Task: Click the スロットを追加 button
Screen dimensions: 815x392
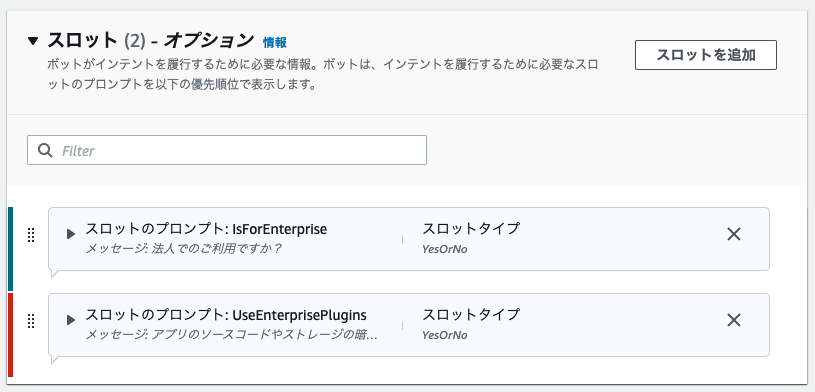Action: [706, 55]
